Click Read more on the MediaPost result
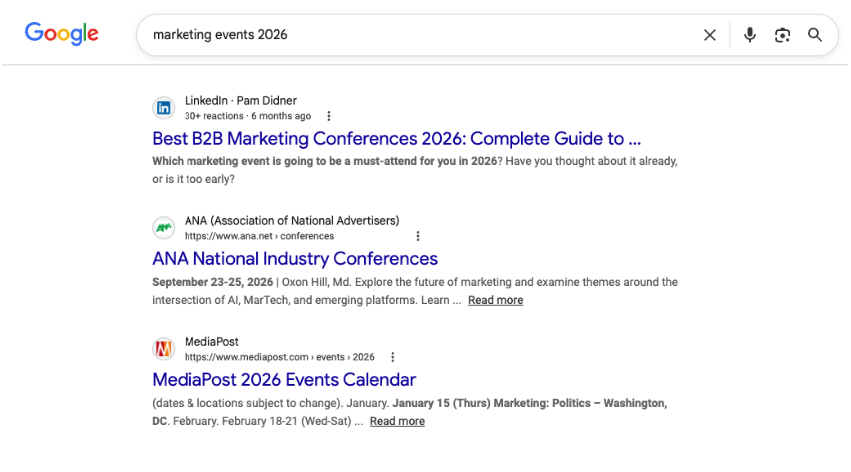This screenshot has height=472, width=851. (x=397, y=421)
